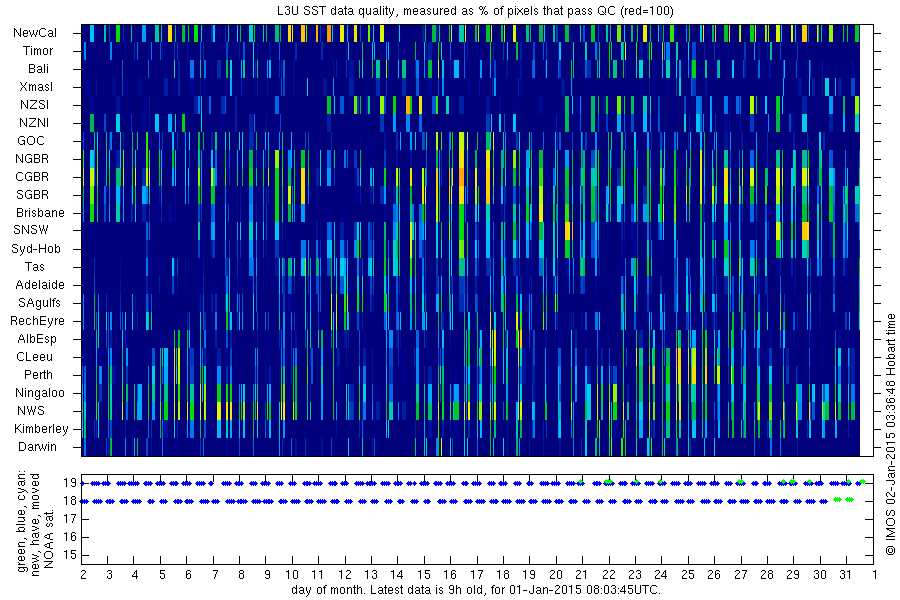Select the Darwin row label
The height and width of the screenshot is (600, 900).
[x=37, y=446]
